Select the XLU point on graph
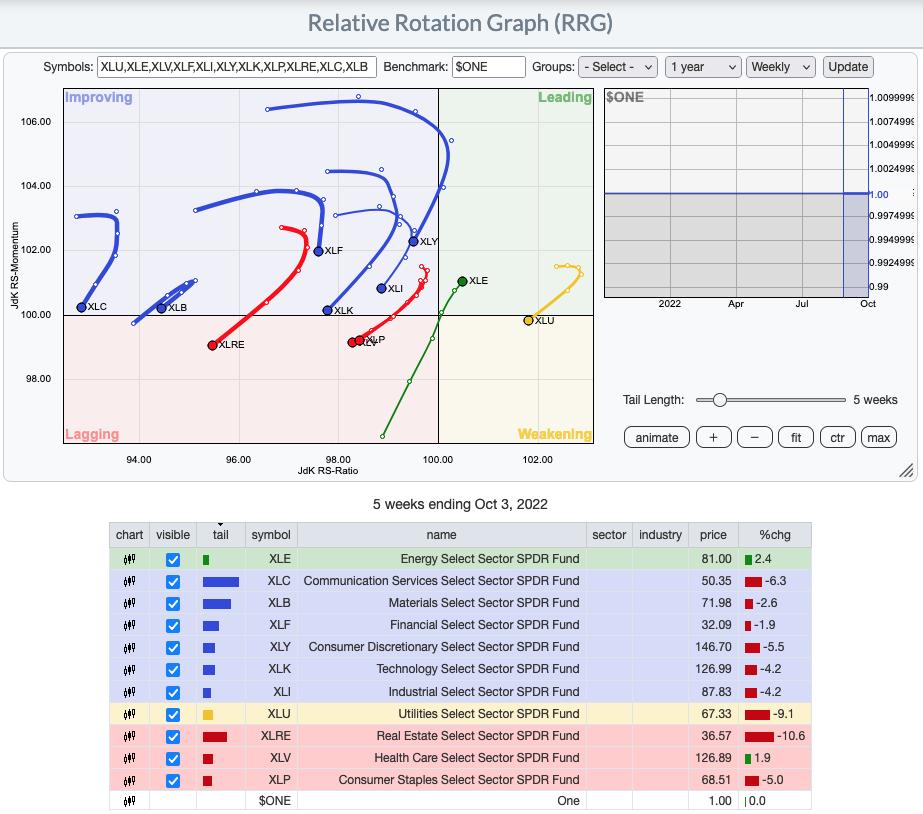Image resolution: width=923 pixels, height=814 pixels. 528,321
